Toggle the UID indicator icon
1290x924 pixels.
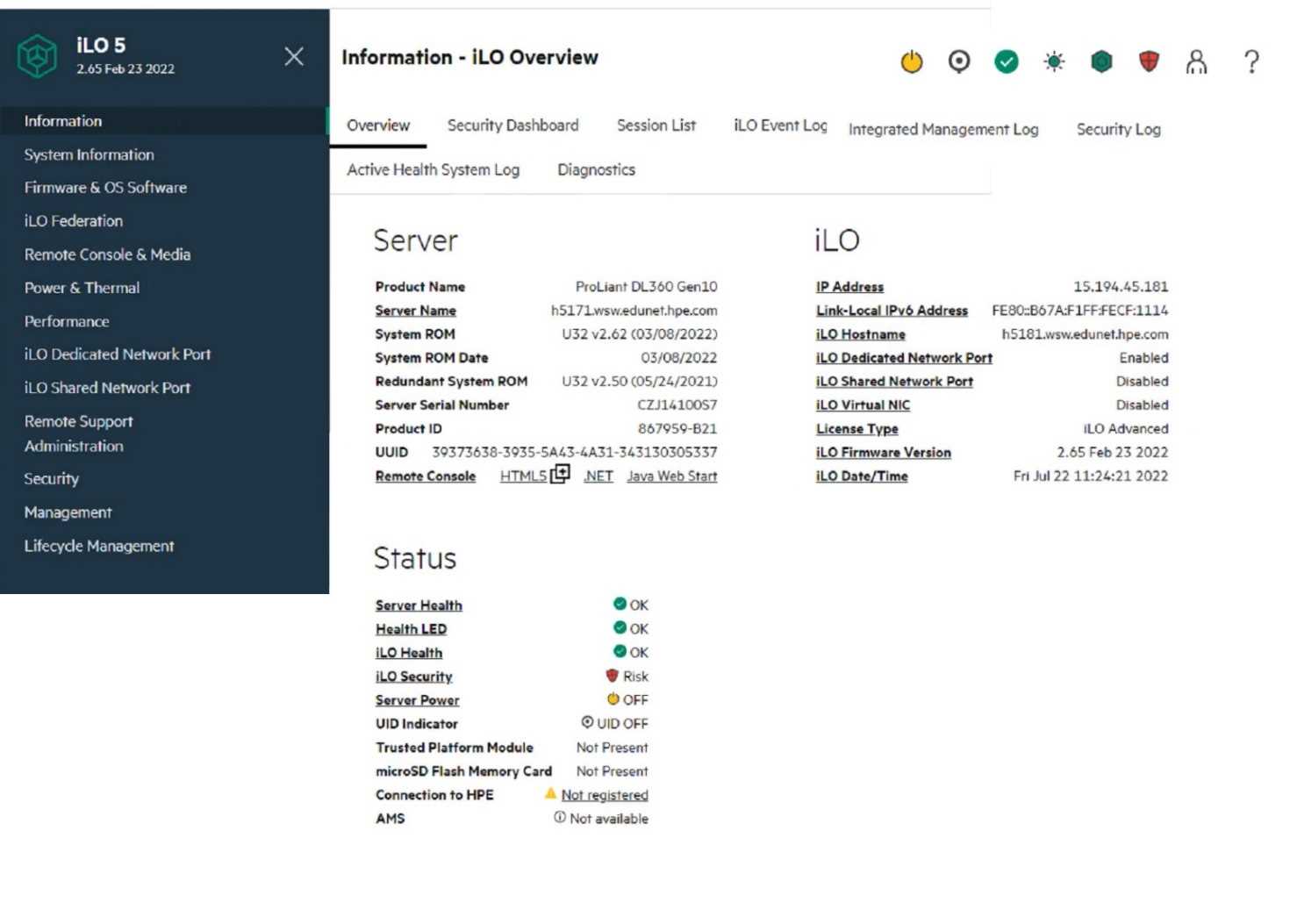tap(959, 61)
